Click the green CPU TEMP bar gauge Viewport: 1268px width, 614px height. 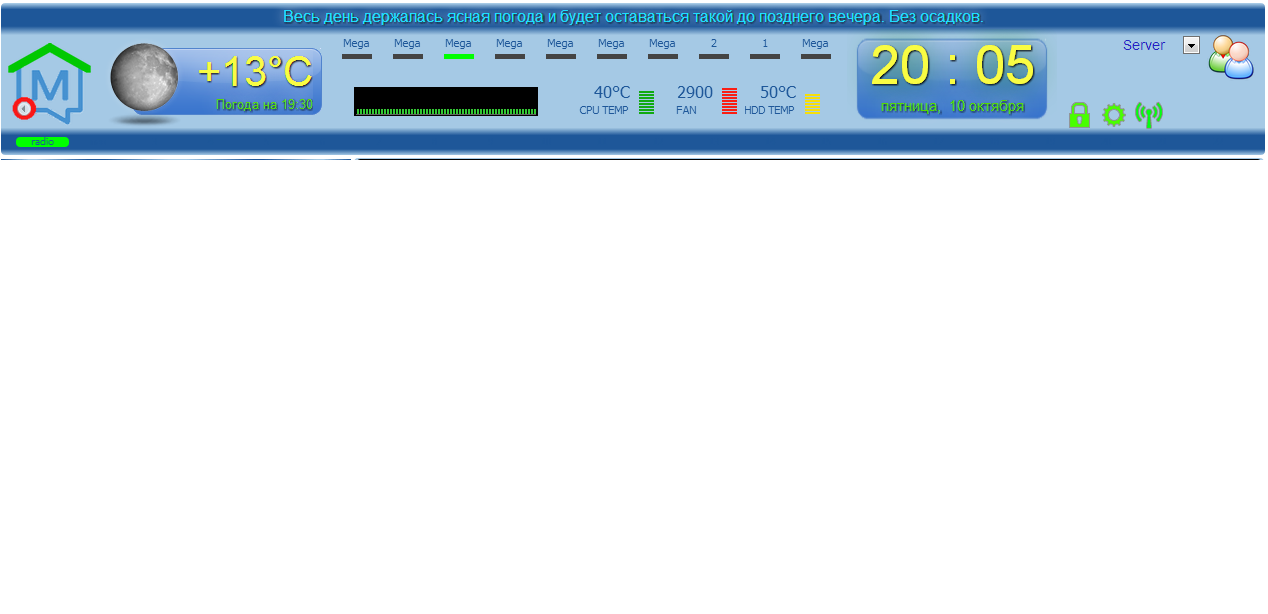click(646, 102)
